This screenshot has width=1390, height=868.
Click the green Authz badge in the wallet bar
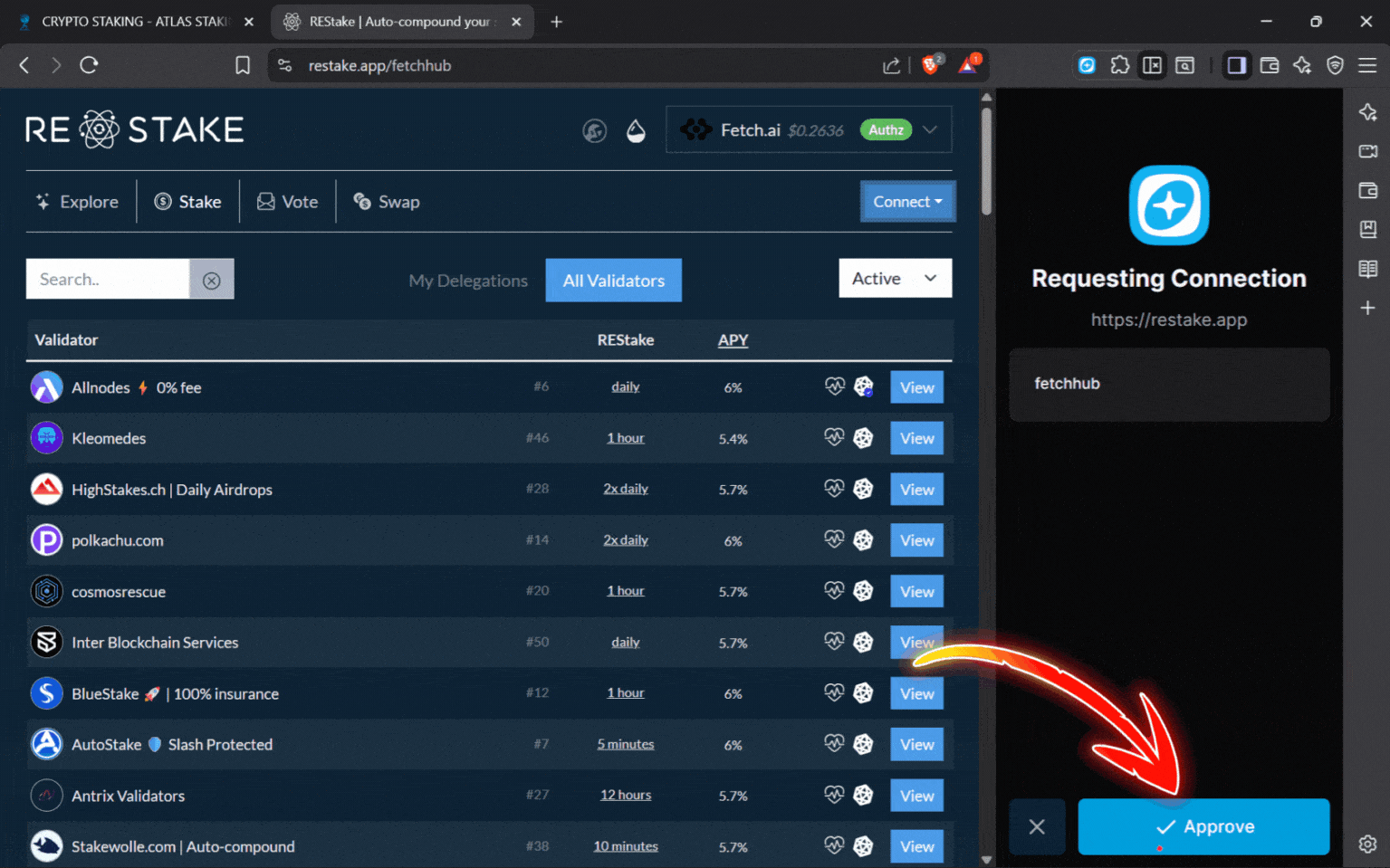[885, 129]
